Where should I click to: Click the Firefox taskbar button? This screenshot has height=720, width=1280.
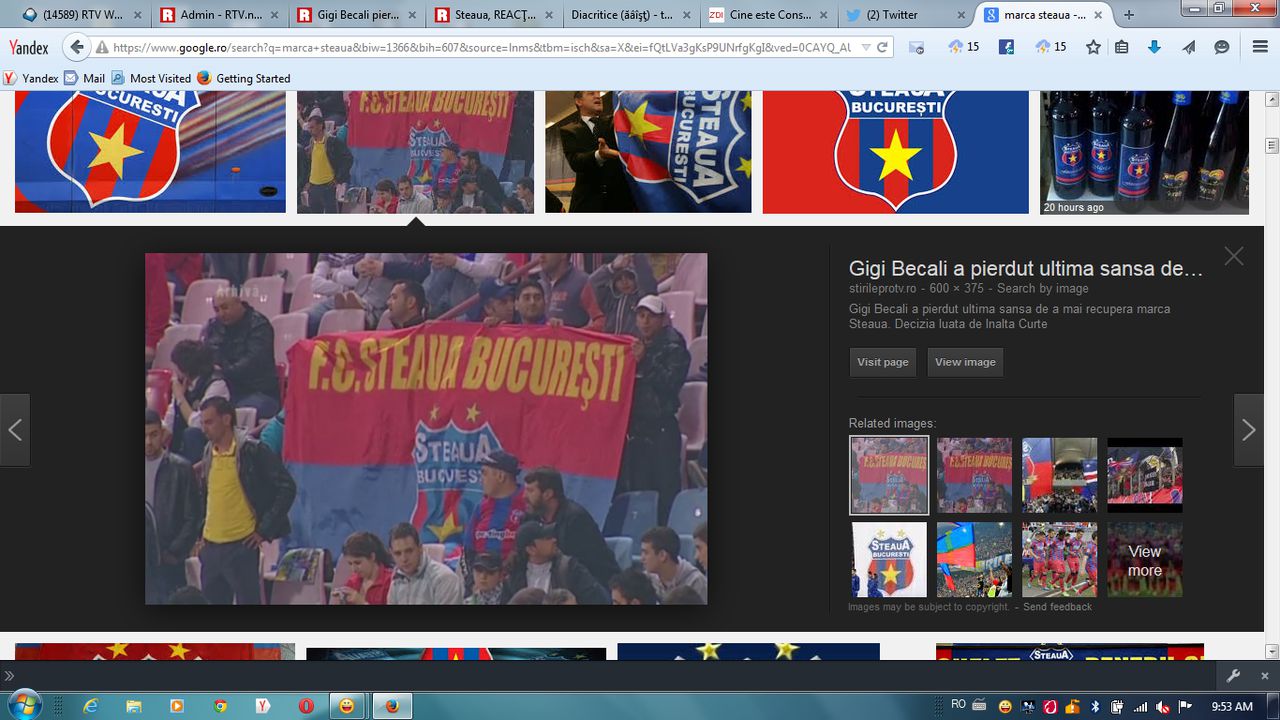(392, 706)
